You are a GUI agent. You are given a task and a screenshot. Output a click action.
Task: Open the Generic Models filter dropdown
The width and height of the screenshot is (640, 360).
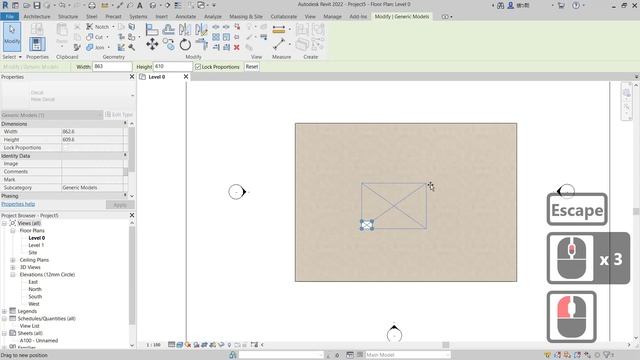(51, 115)
